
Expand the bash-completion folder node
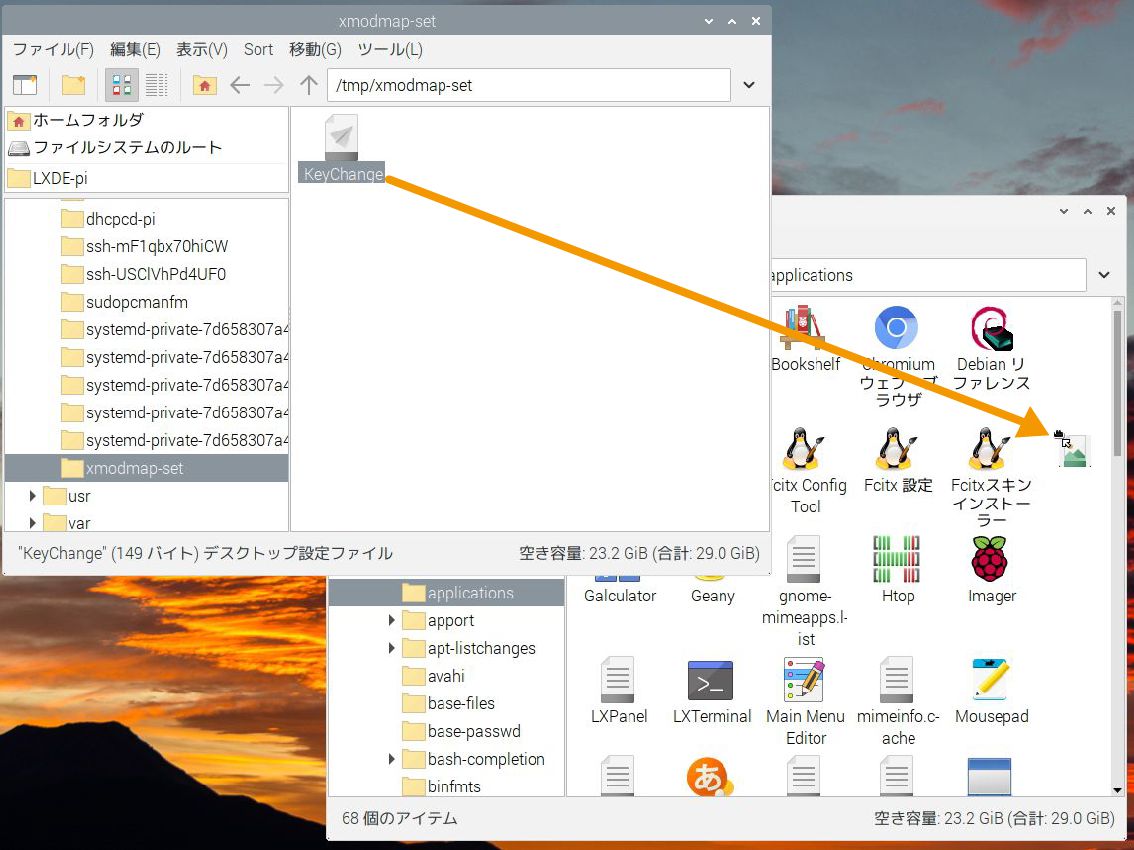coord(392,759)
